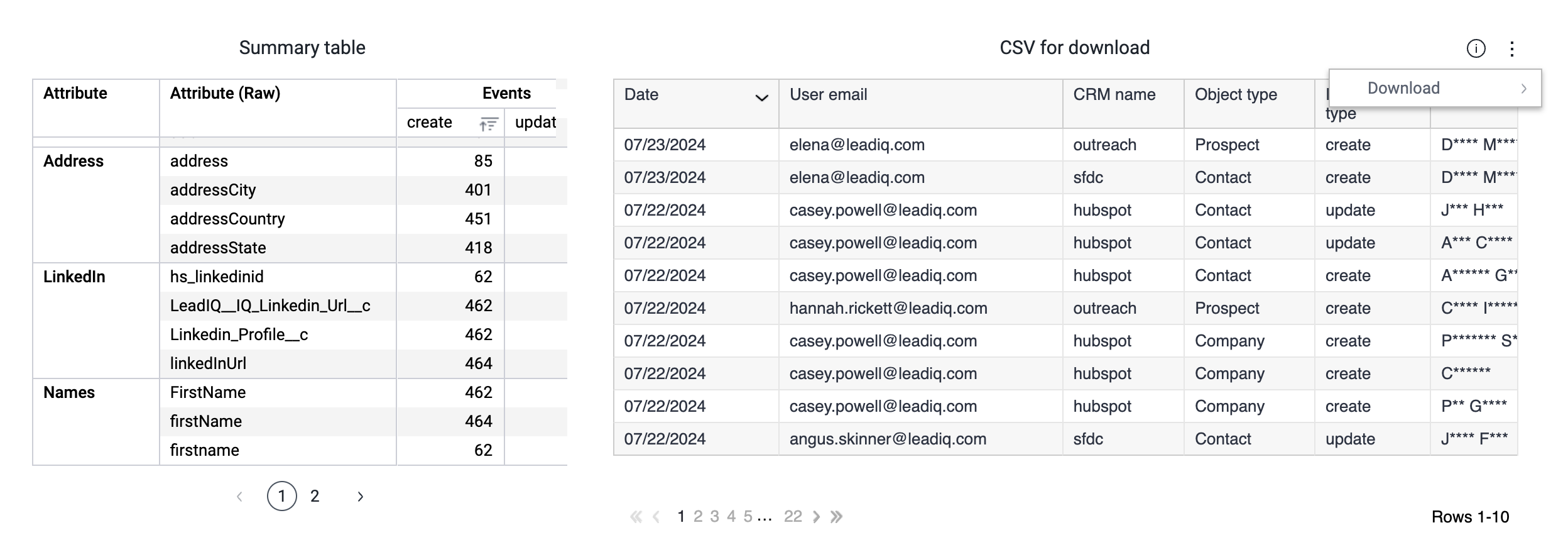Advance to next CSV page arrow
The height and width of the screenshot is (557, 1568).
coord(816,517)
